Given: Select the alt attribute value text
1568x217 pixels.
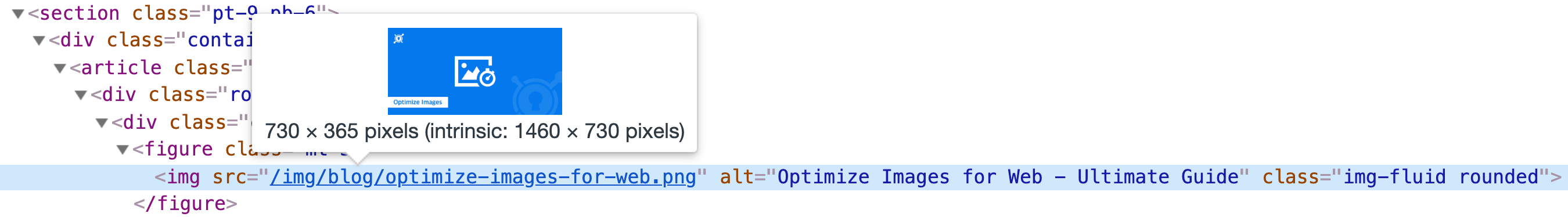Looking at the screenshot, I should click(x=1008, y=177).
